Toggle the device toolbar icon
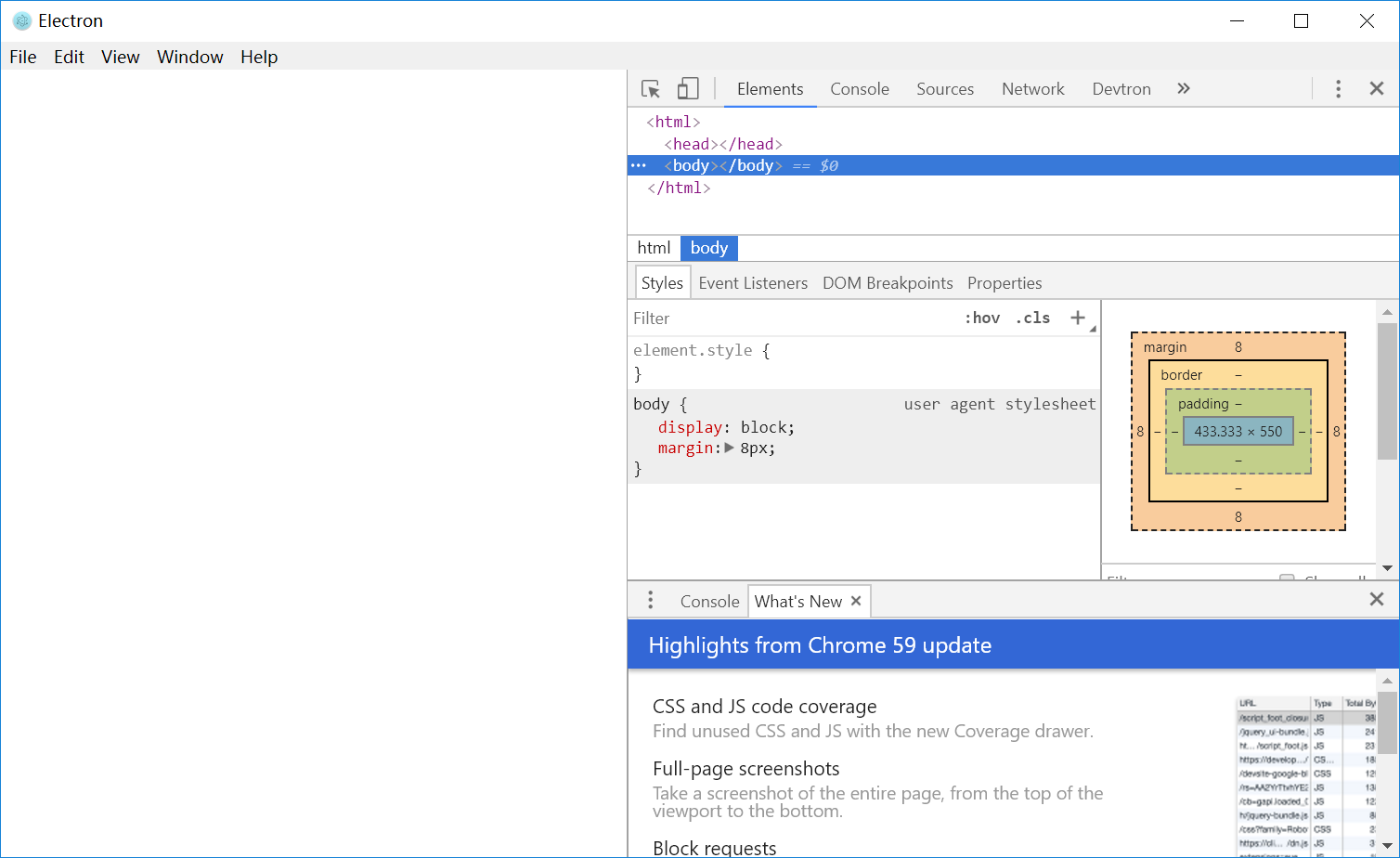1400x858 pixels. (x=688, y=88)
